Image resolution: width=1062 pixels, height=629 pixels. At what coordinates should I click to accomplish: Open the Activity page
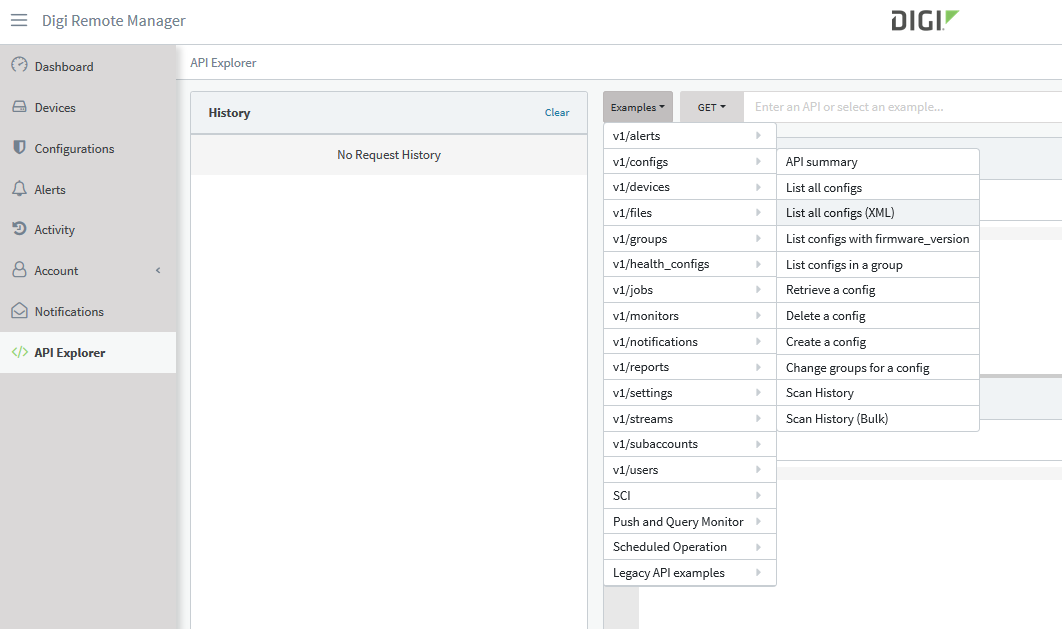88,230
